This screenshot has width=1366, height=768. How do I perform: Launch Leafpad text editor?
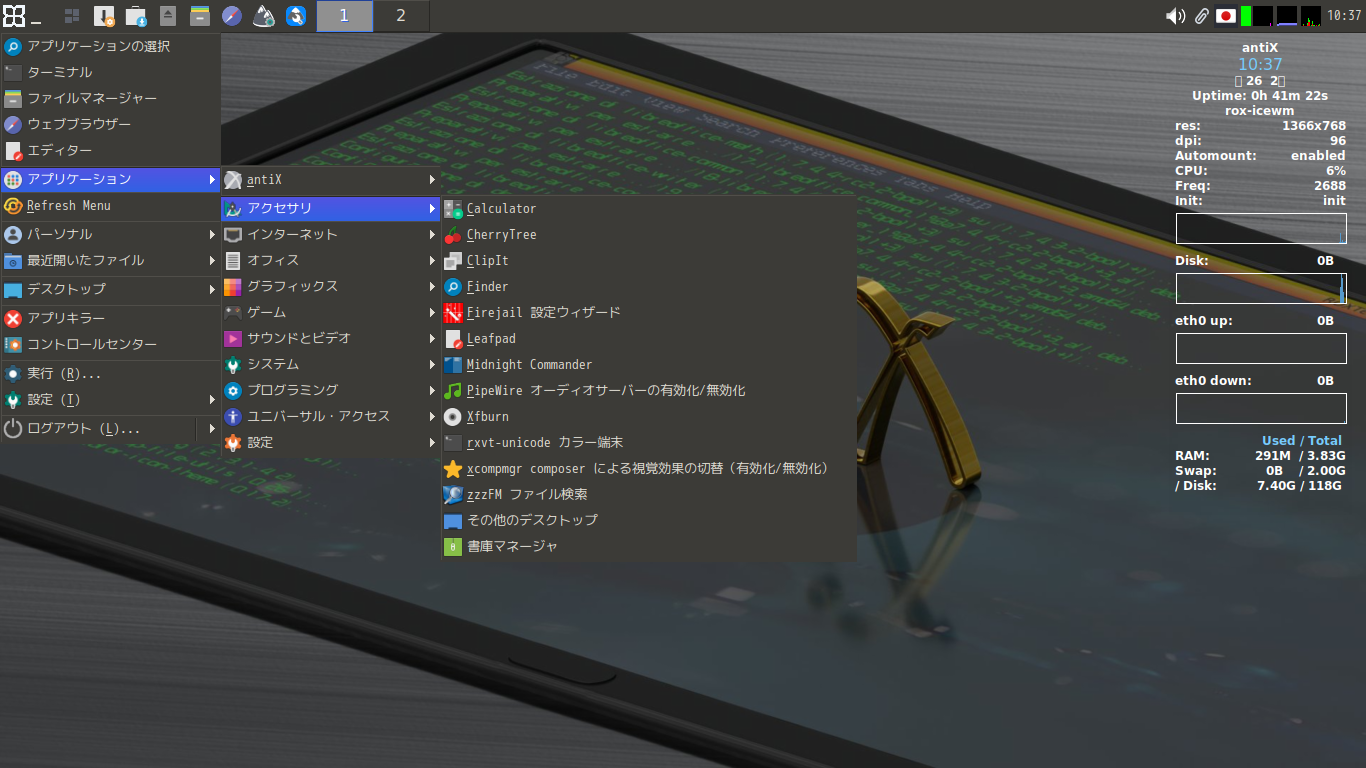(649, 339)
